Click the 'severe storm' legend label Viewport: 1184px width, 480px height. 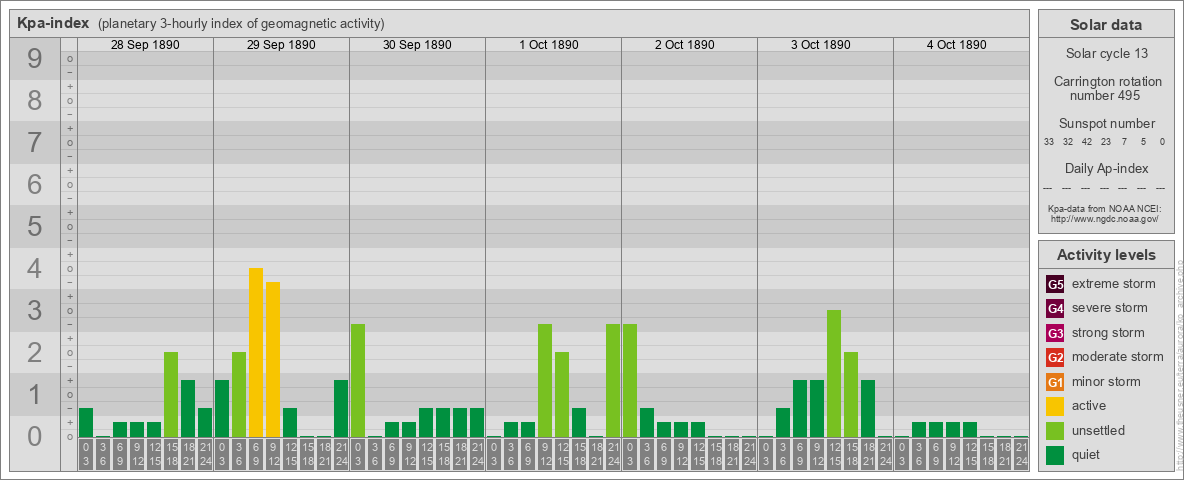tap(1110, 308)
